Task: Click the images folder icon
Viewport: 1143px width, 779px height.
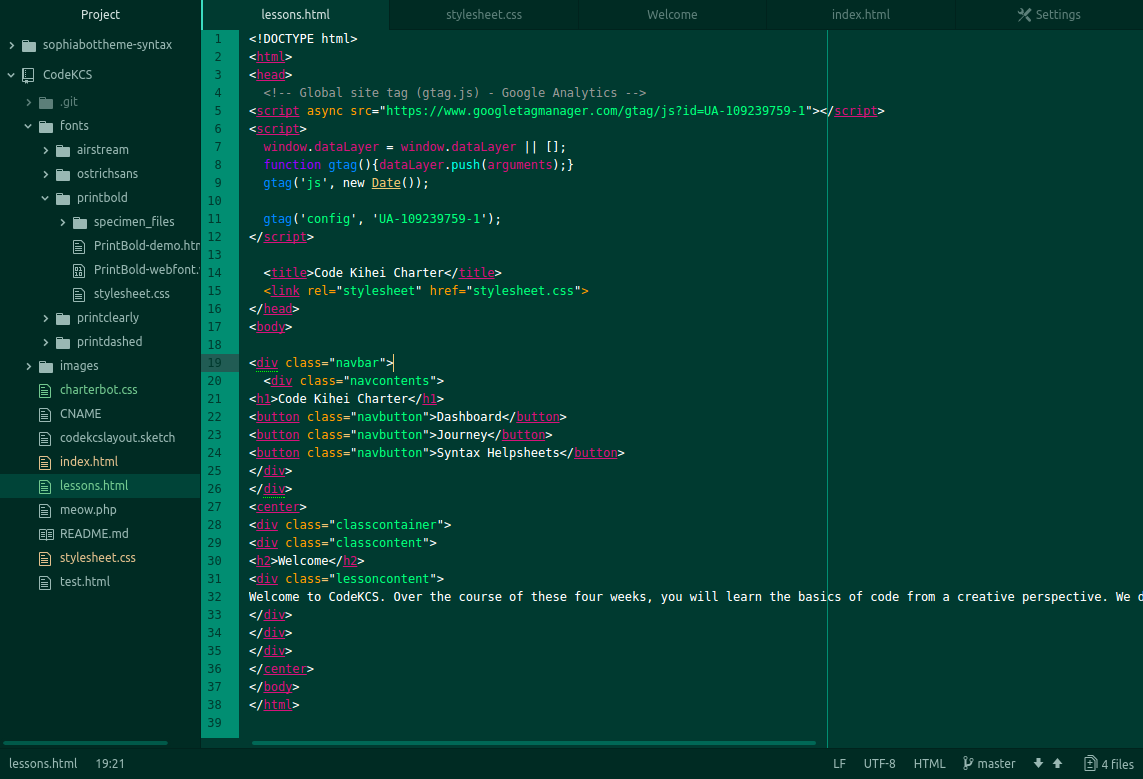Action: [x=45, y=366]
